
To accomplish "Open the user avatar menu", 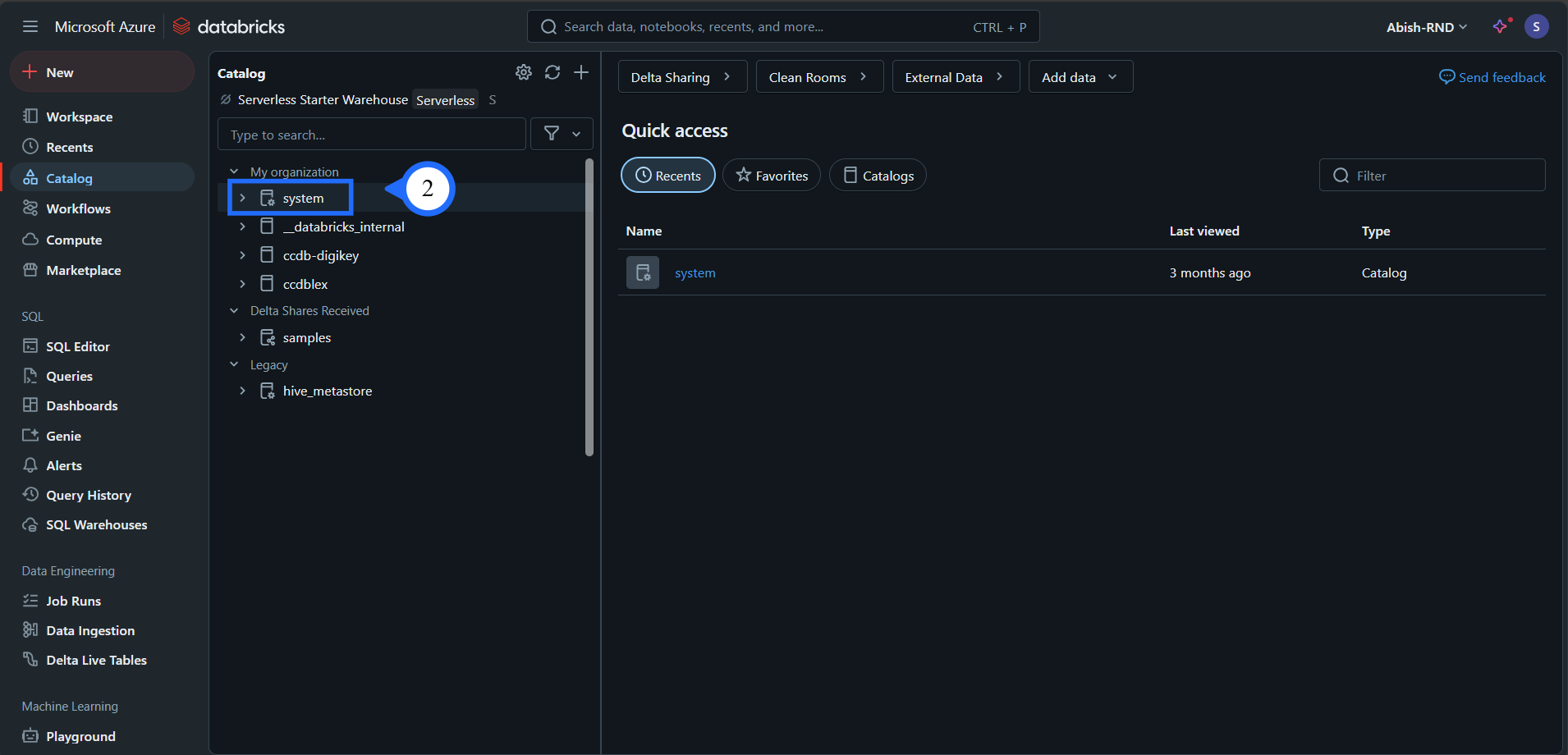I will 1536,26.
